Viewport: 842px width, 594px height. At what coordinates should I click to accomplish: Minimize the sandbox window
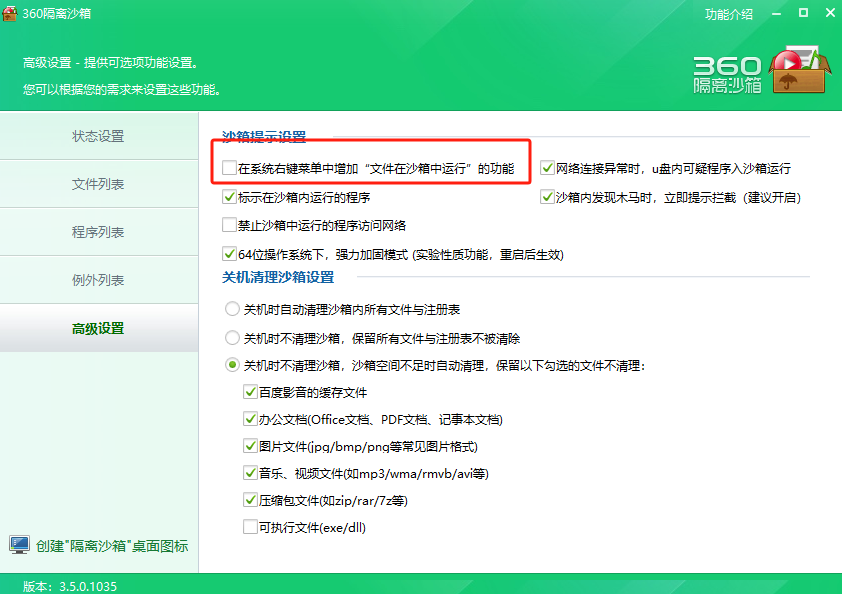click(x=776, y=14)
